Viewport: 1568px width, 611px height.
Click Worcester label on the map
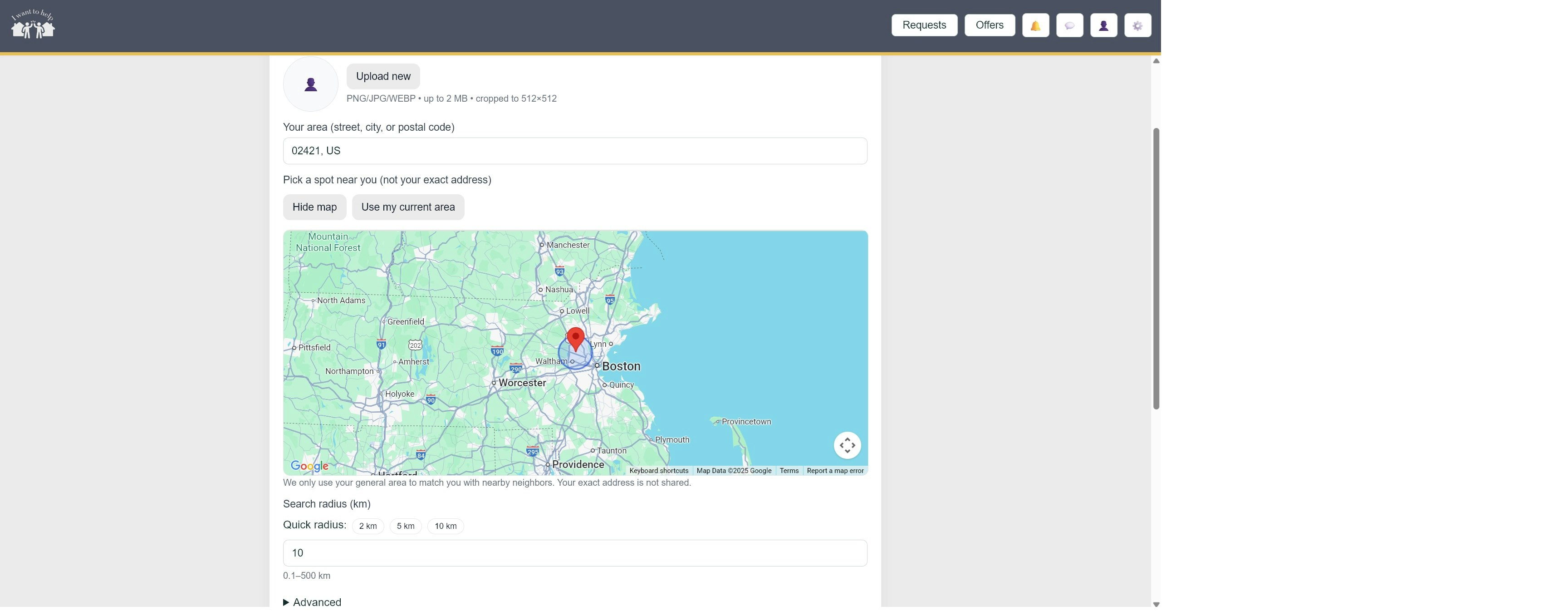point(522,383)
